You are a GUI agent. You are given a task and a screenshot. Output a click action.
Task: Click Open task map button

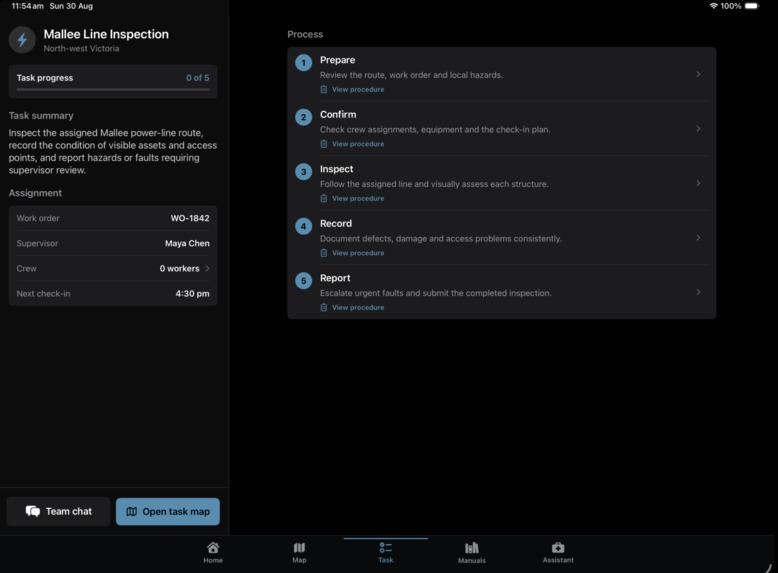point(168,511)
